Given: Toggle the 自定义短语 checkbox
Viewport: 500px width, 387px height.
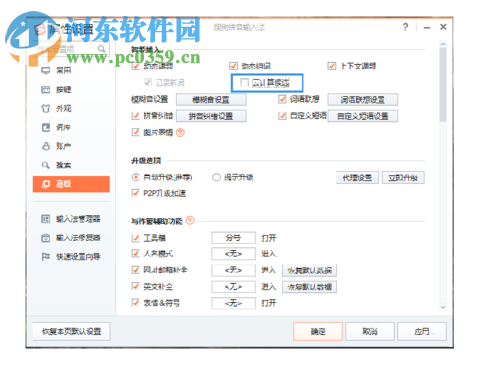Looking at the screenshot, I should 282,116.
